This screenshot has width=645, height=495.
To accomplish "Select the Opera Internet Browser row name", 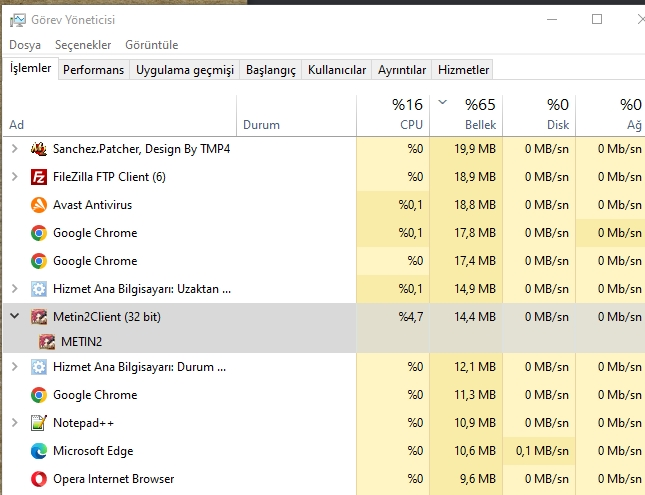I will (x=114, y=479).
